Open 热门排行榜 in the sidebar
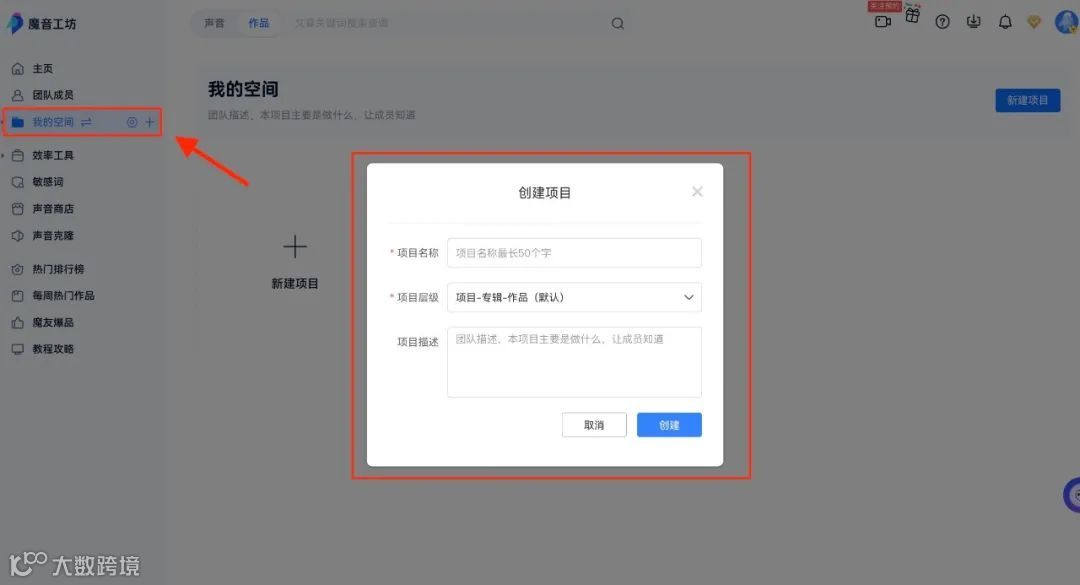This screenshot has width=1080, height=585. [60, 268]
